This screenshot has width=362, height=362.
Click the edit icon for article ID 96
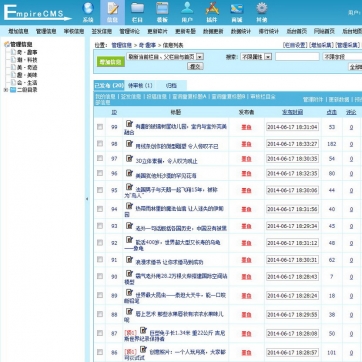pyautogui.click(x=129, y=173)
